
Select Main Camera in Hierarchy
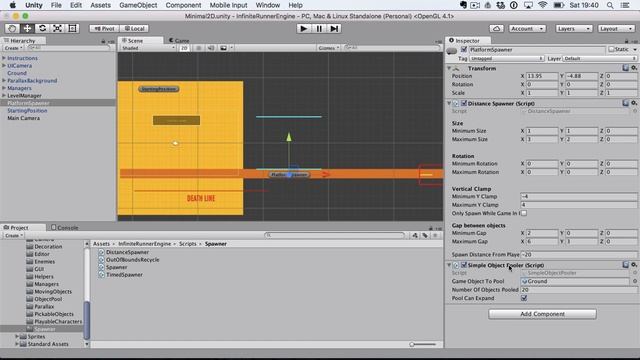(x=24, y=118)
